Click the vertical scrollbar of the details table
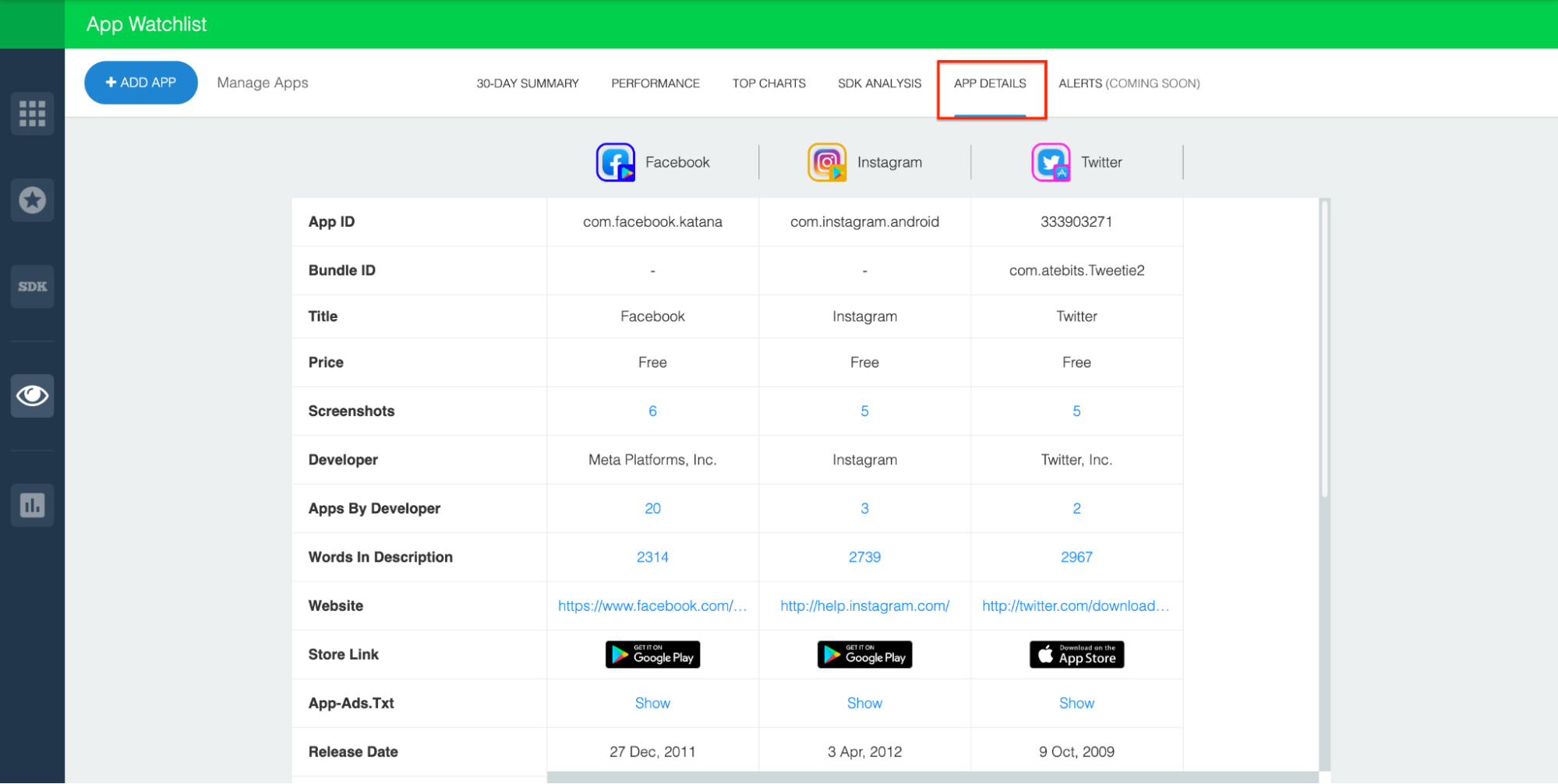The width and height of the screenshot is (1558, 784). pyautogui.click(x=1324, y=349)
